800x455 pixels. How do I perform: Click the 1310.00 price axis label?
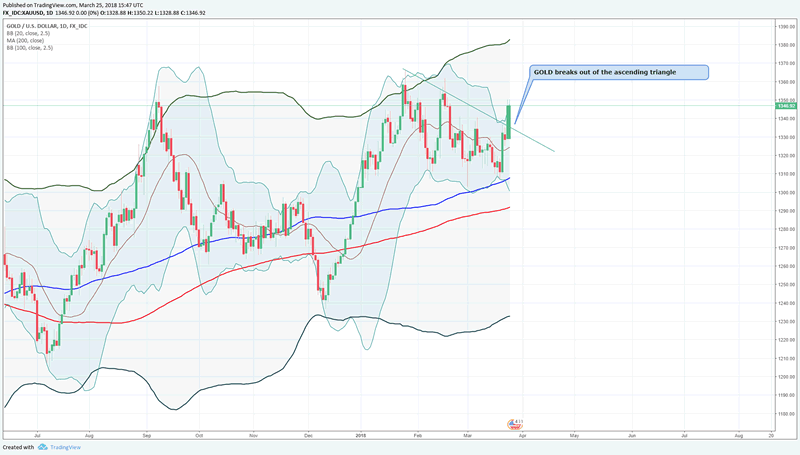coord(786,174)
